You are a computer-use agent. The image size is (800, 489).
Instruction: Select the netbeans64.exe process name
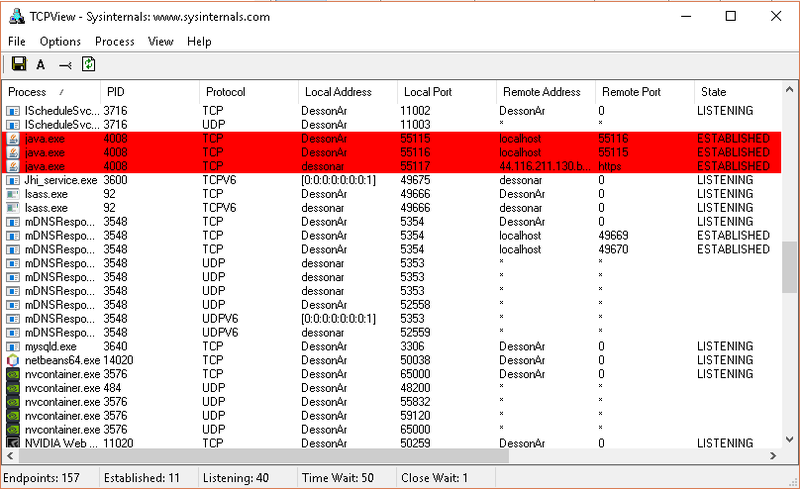click(x=62, y=360)
